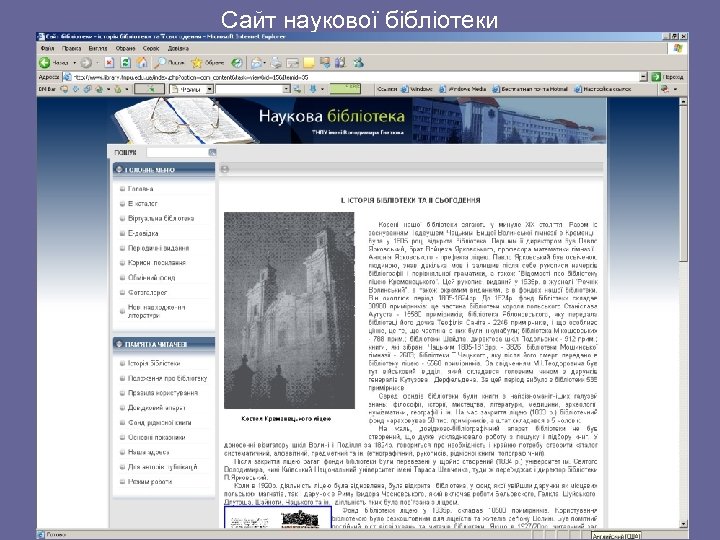Click the yellow note toolbar icon

point(309,62)
